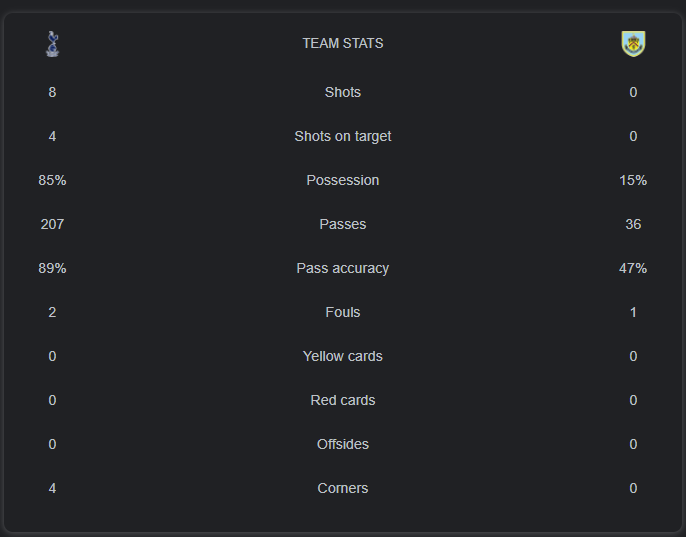Click the Tottenham Hotspur crest icon
Image resolution: width=686 pixels, height=537 pixels.
point(52,44)
